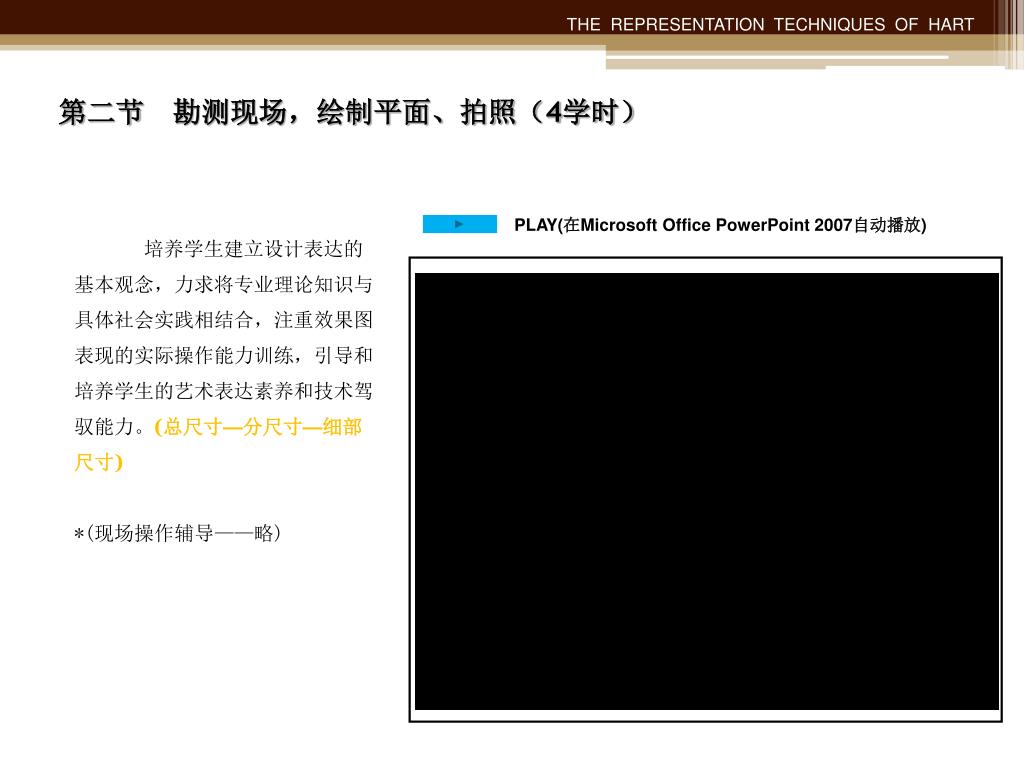1024x768 pixels.
Task: Click the blue play arrow button
Action: click(x=460, y=224)
